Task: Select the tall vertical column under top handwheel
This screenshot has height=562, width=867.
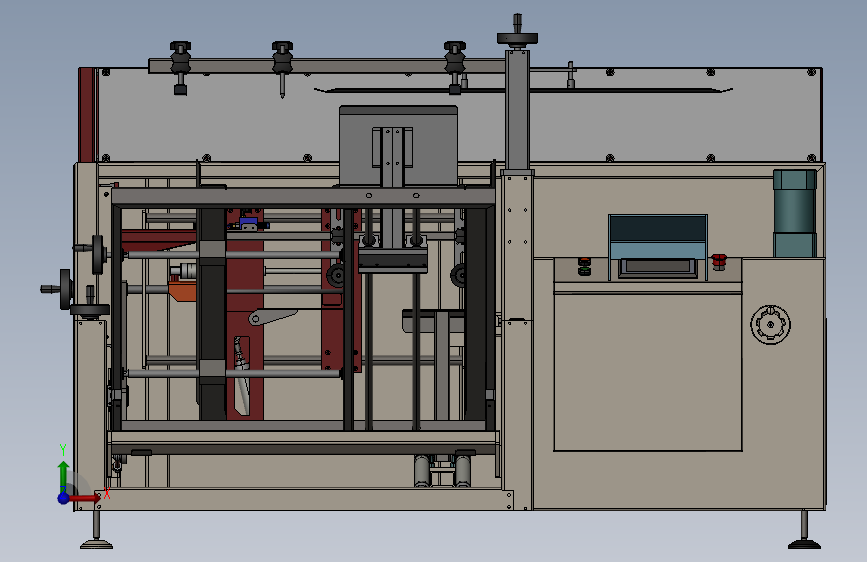Action: pos(517,110)
